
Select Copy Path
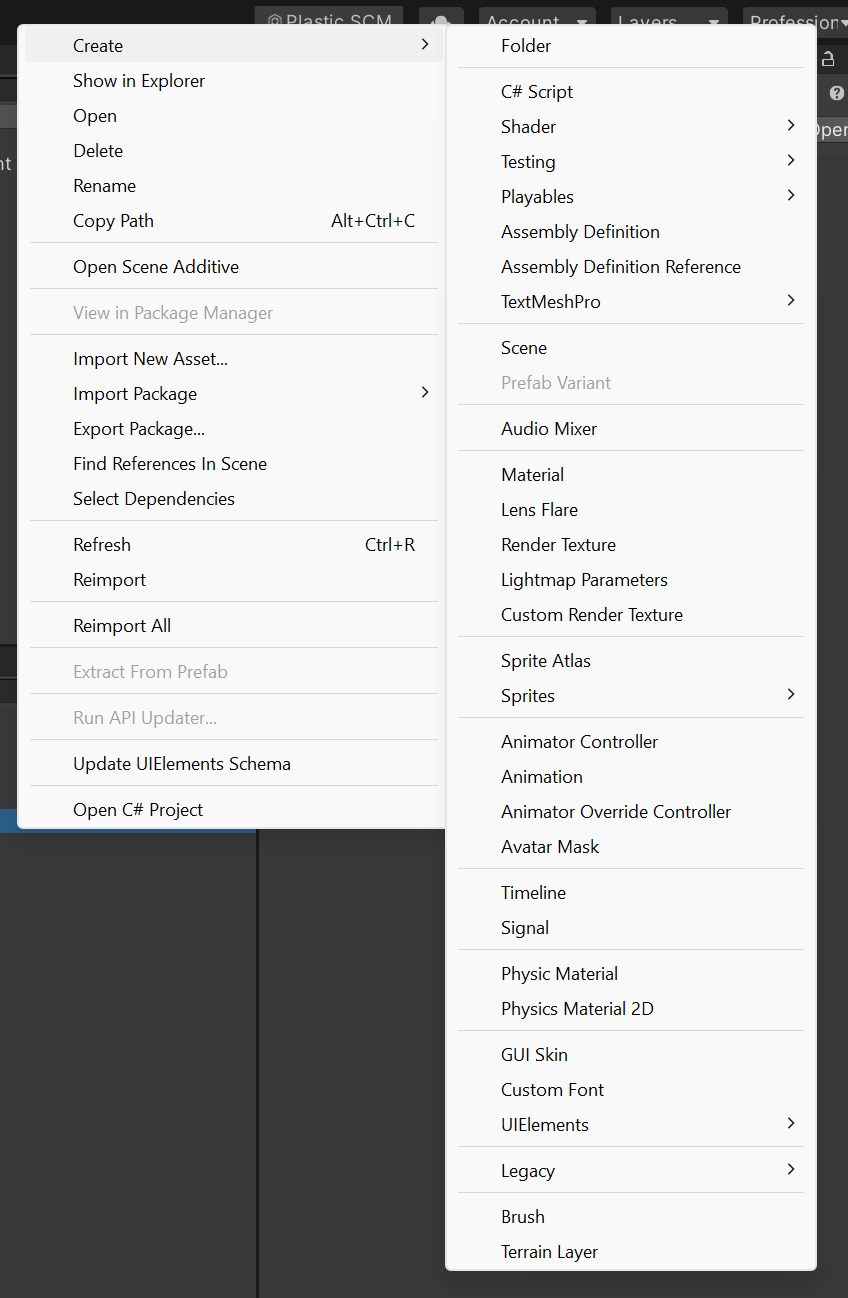pyautogui.click(x=233, y=221)
